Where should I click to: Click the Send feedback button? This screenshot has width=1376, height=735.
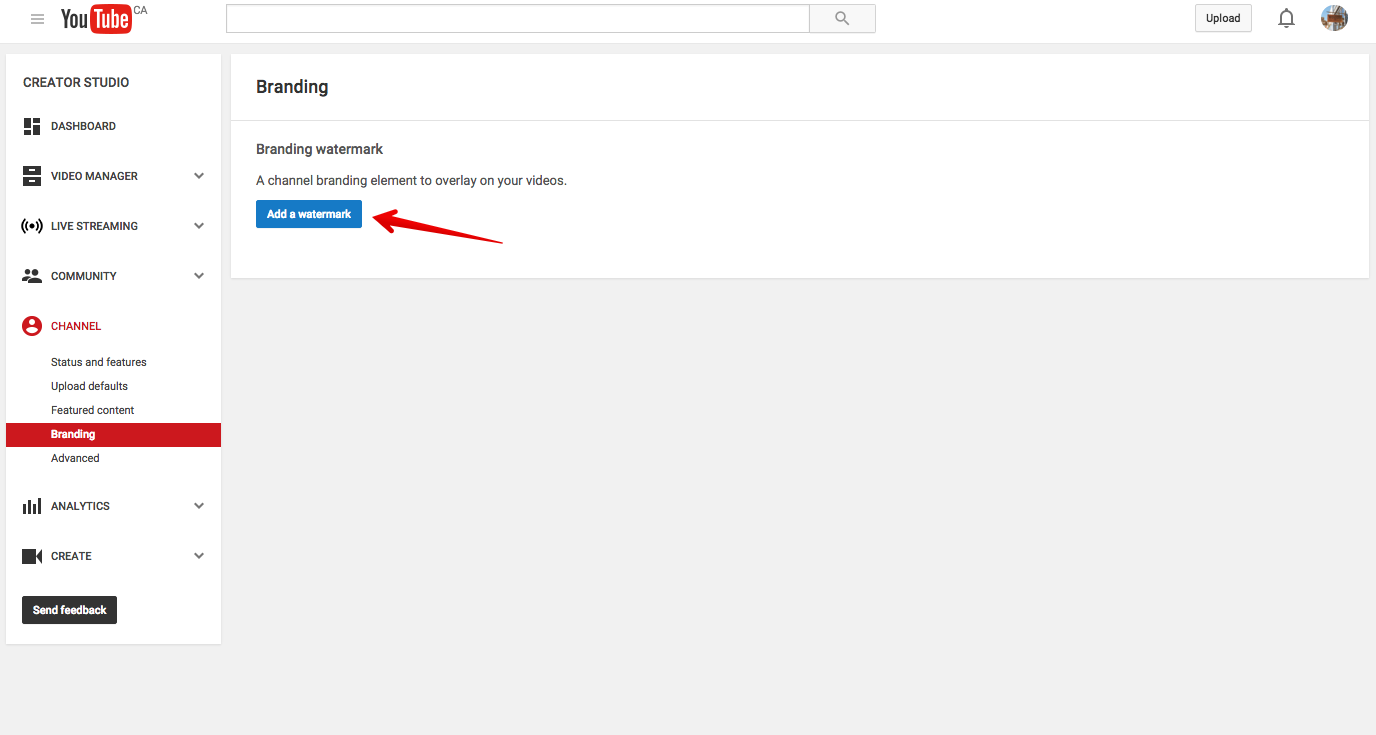70,610
